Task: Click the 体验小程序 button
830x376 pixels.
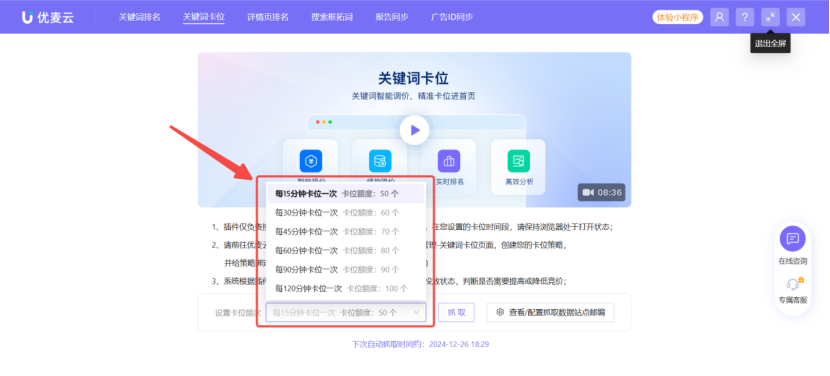Action: coord(678,17)
